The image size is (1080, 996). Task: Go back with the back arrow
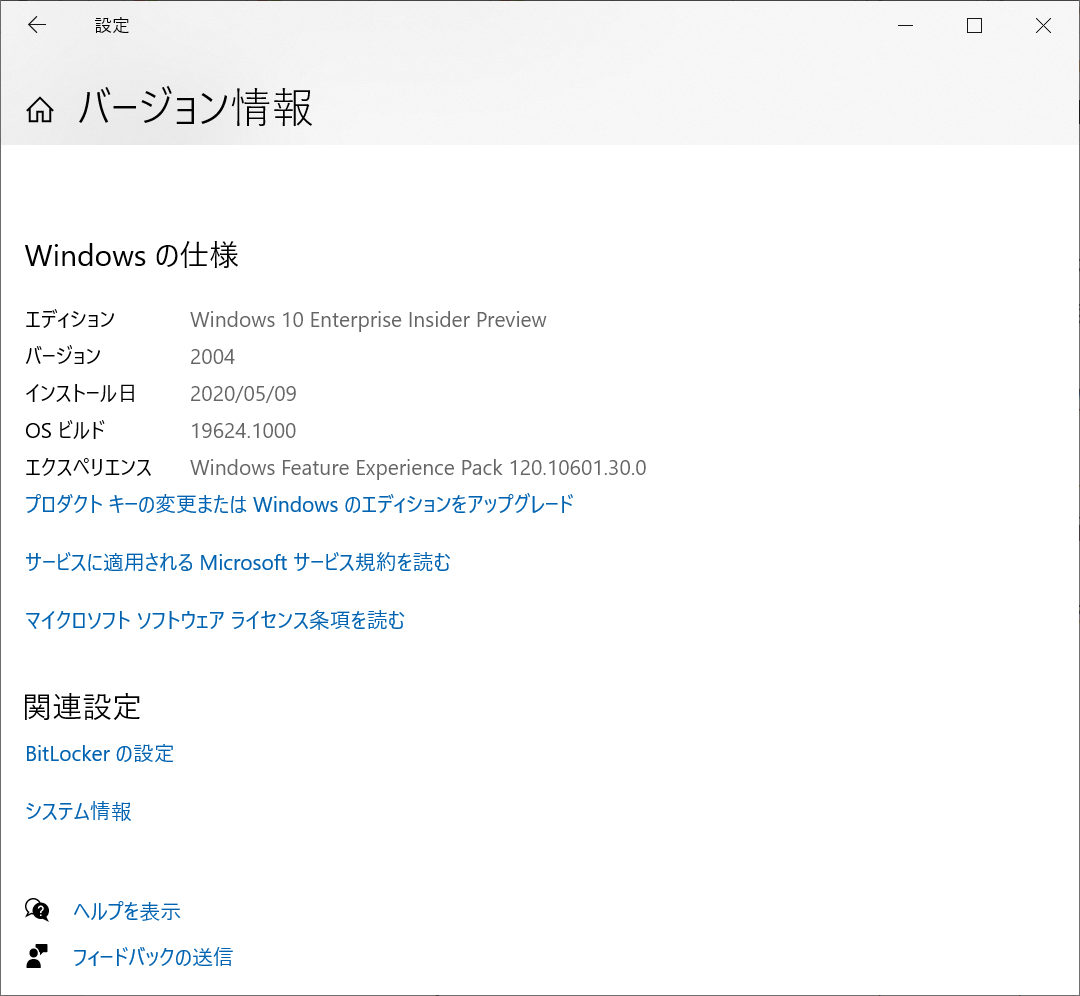pos(37,25)
